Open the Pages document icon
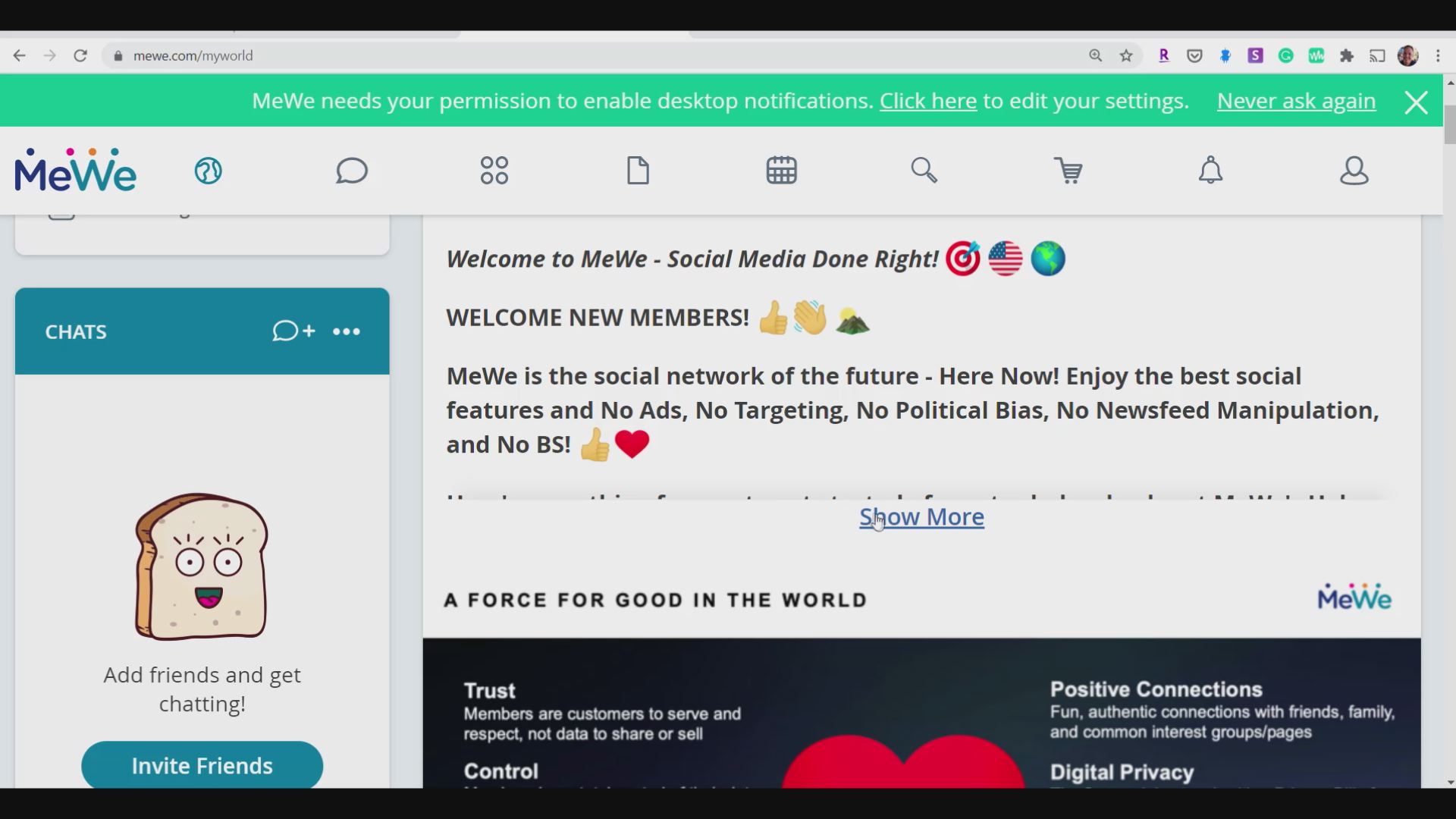This screenshot has height=819, width=1456. (x=638, y=171)
